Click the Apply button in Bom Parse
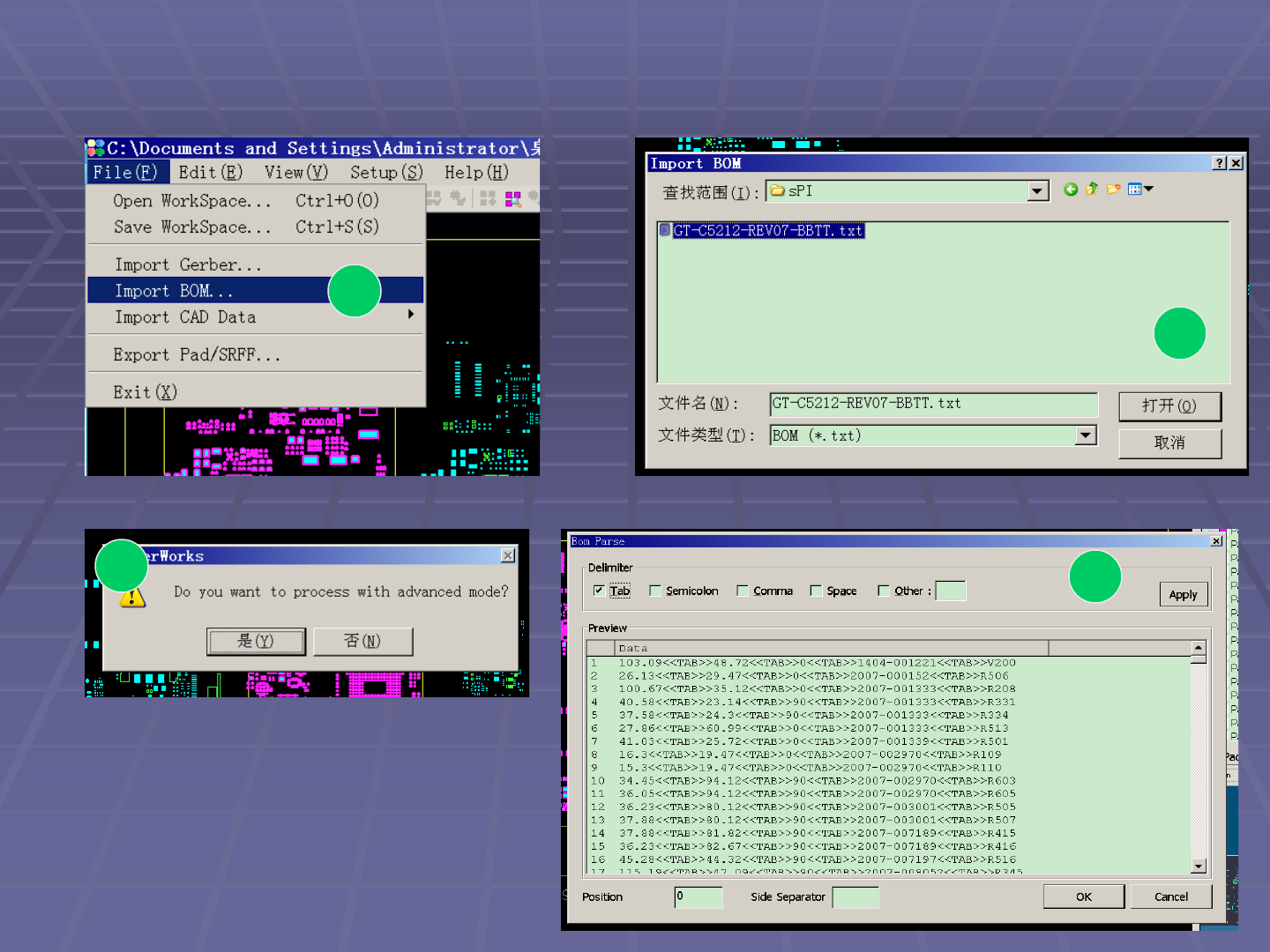The height and width of the screenshot is (952, 1270). click(1183, 595)
